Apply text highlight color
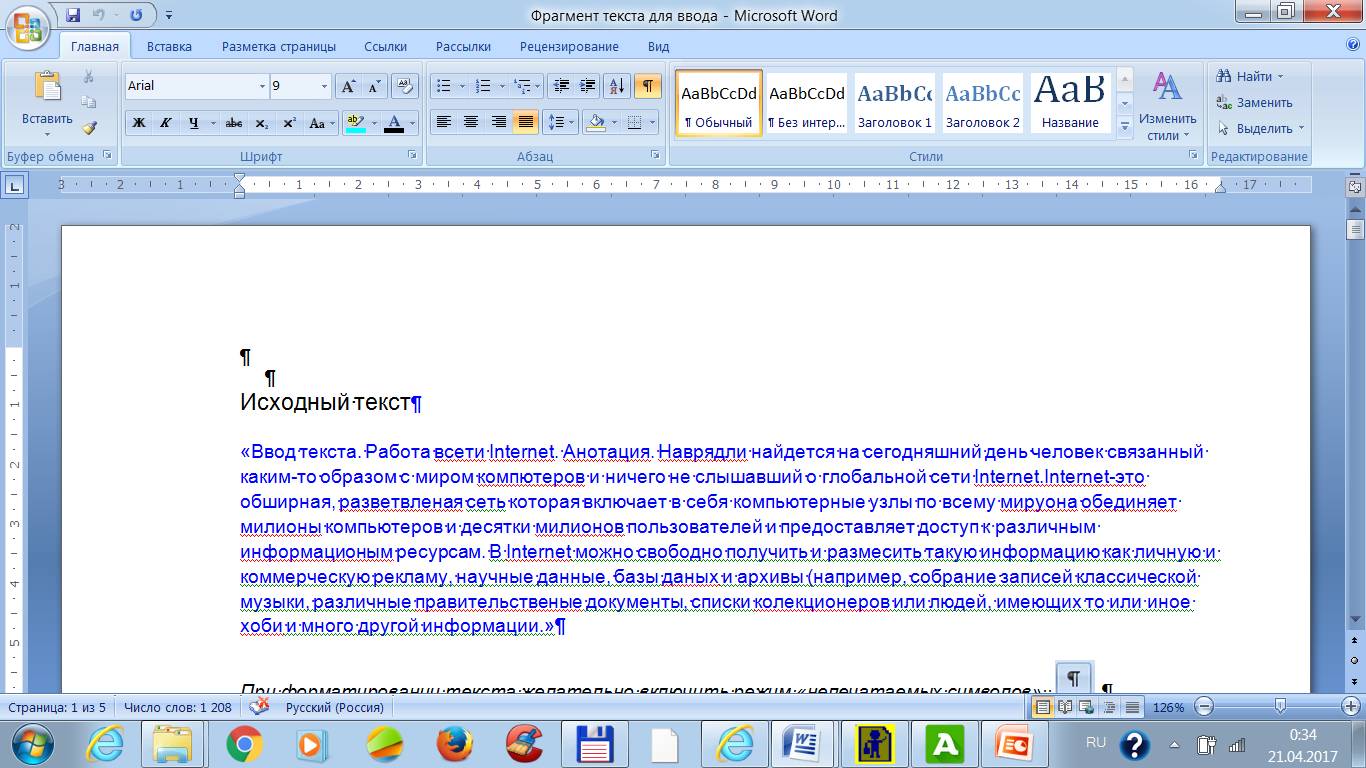The image size is (1366, 768). 354,123
